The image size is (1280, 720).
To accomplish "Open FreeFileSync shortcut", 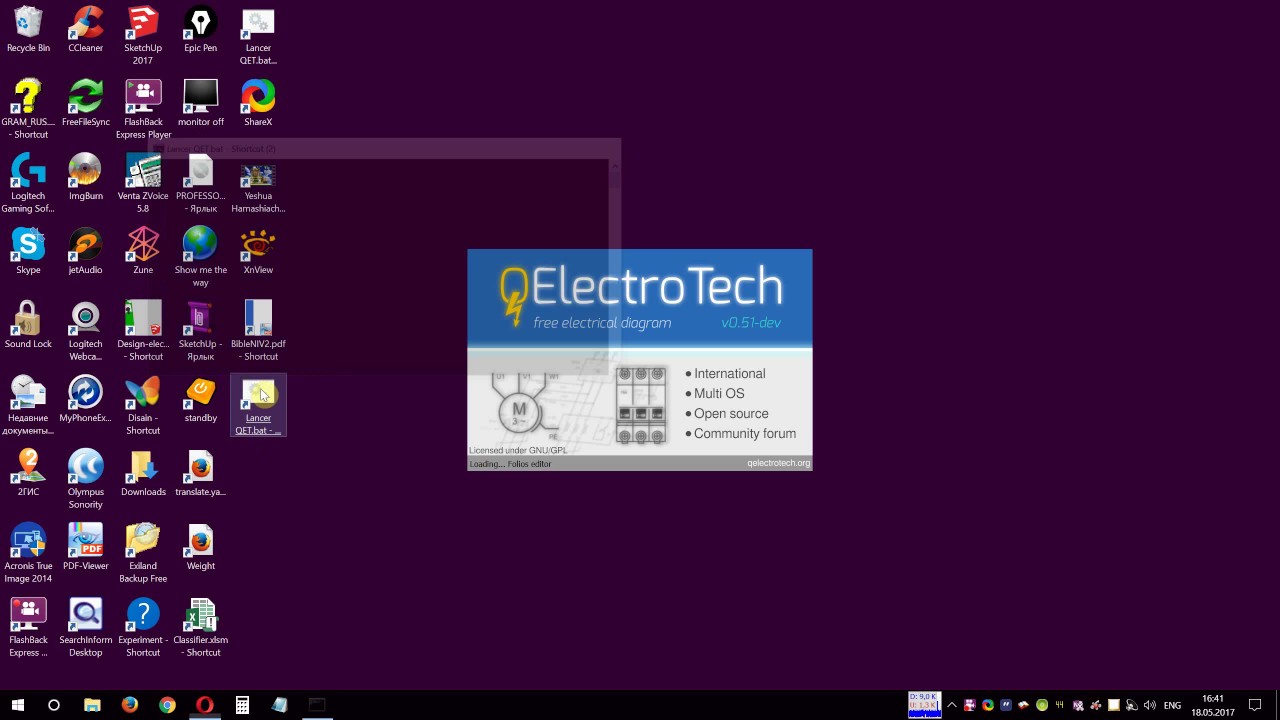I will coord(85,103).
